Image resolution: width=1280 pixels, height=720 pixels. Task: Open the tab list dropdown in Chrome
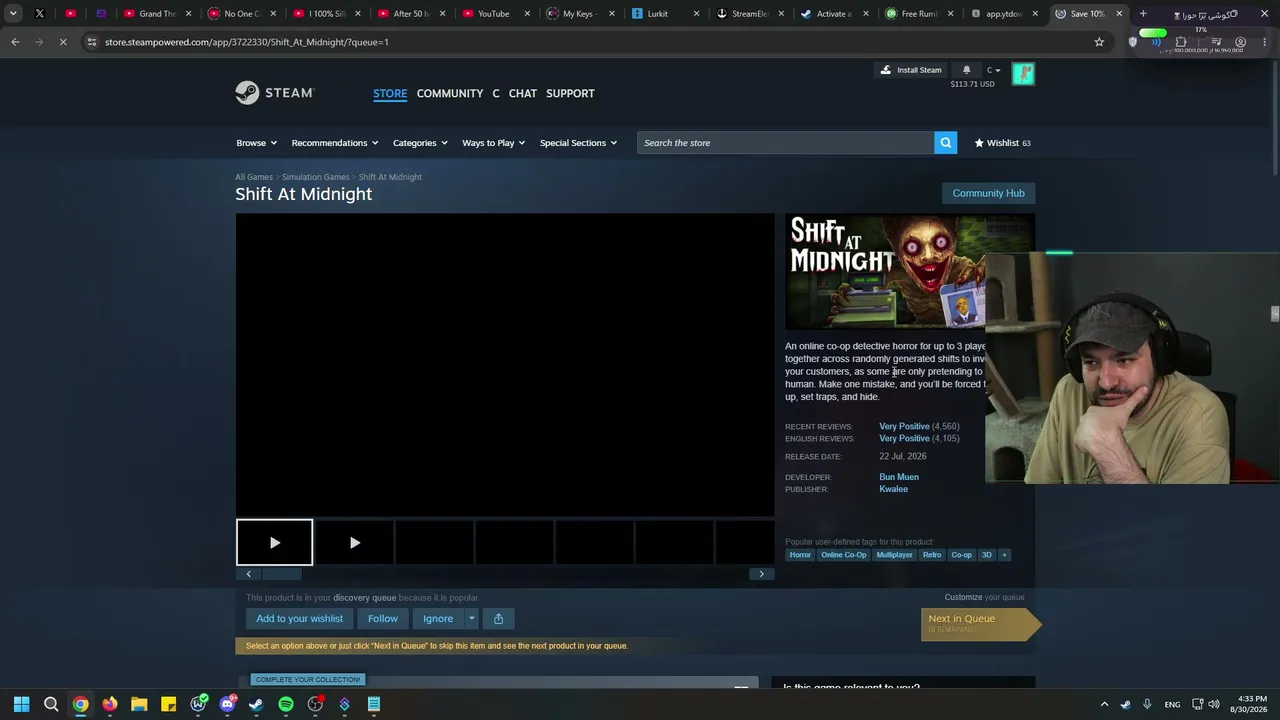(13, 14)
